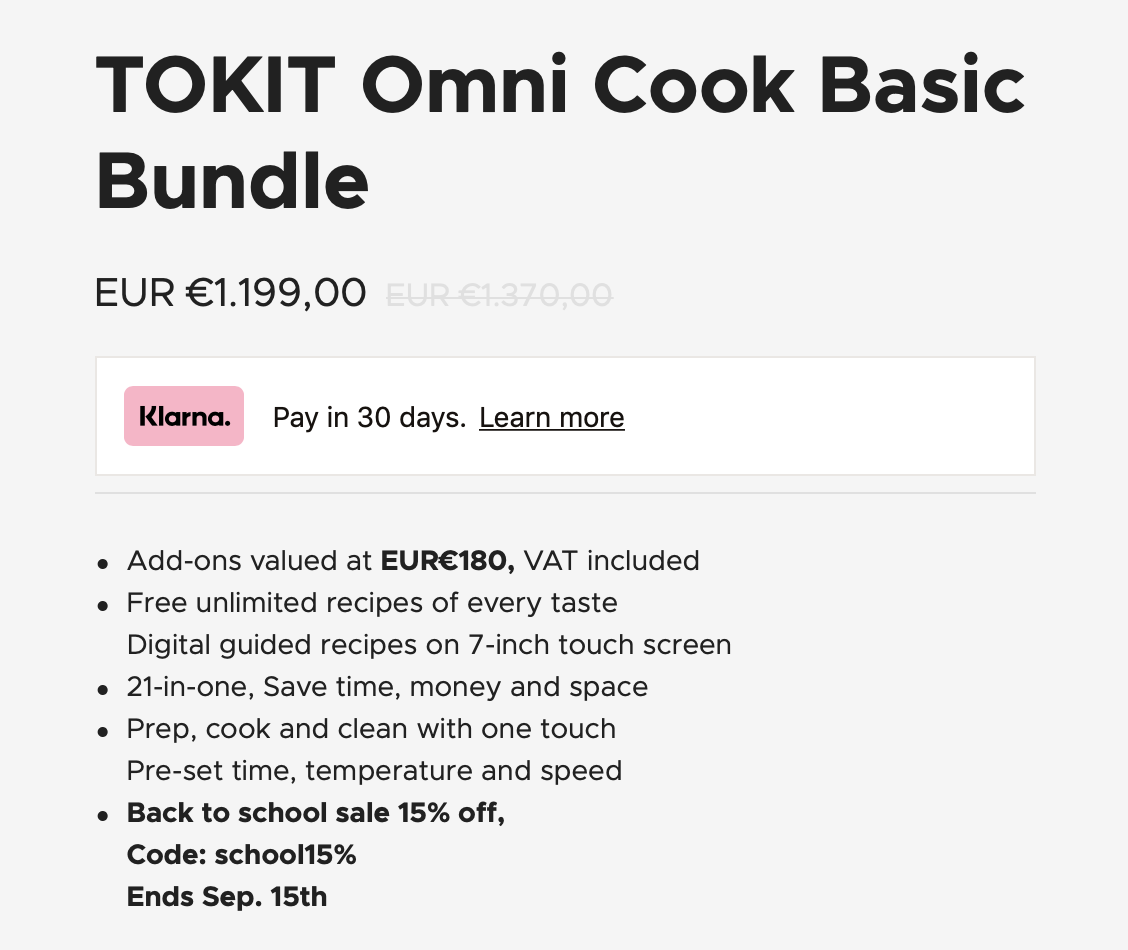The height and width of the screenshot is (950, 1128).
Task: Select the coupon code school15% text
Action: pos(286,855)
